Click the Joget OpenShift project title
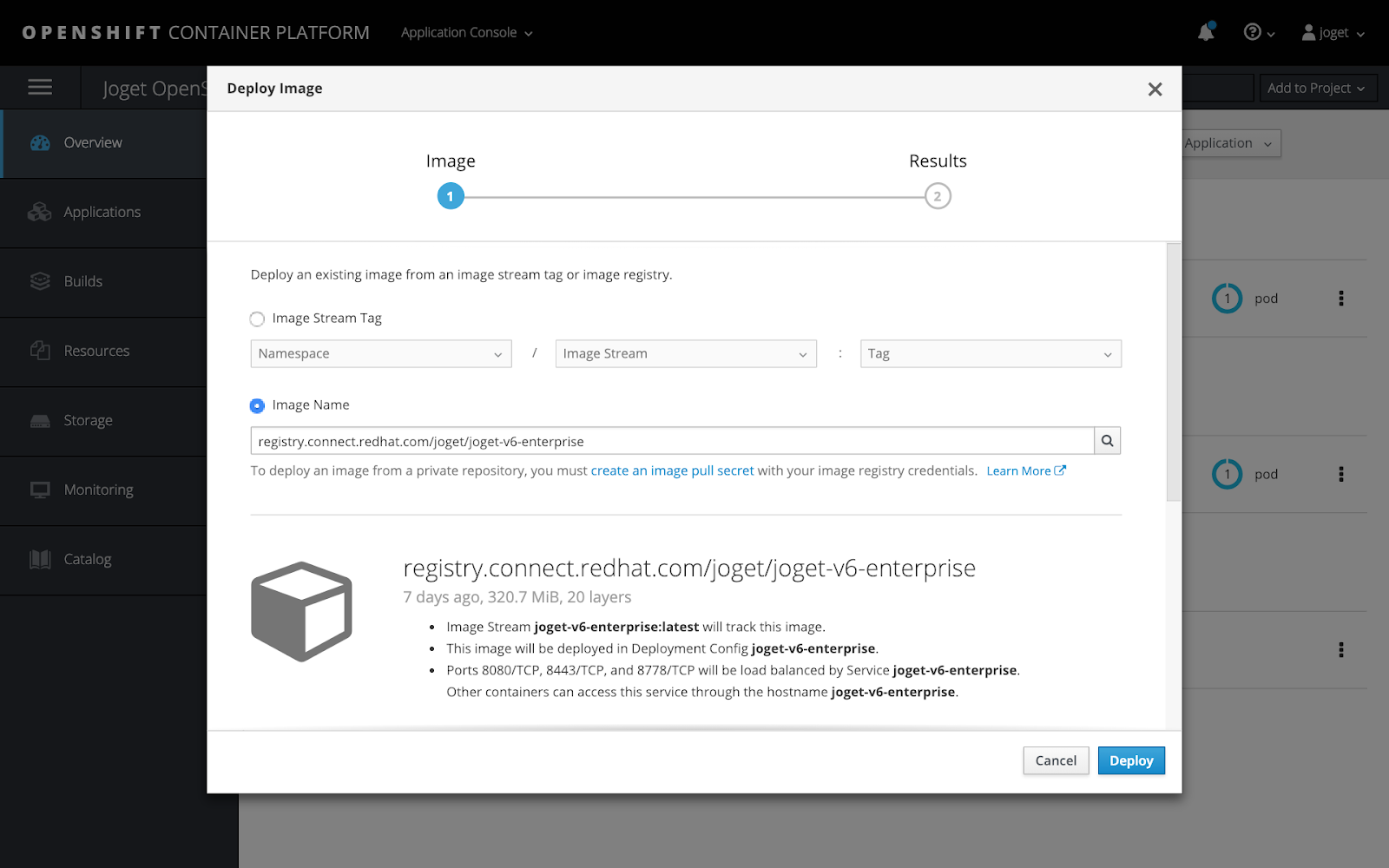Viewport: 1389px width, 868px height. pos(155,89)
